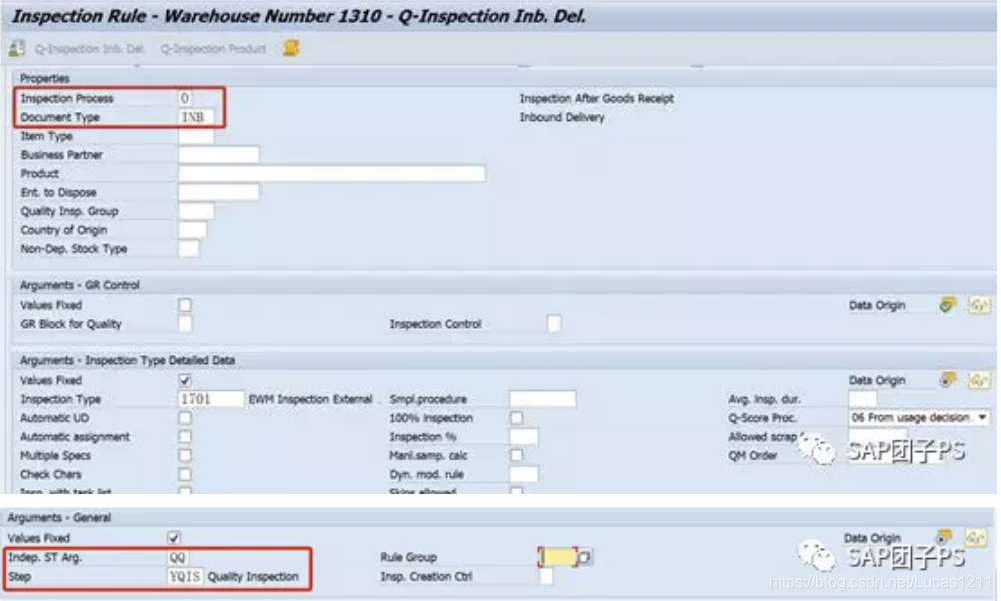Click the leftmost toolbar icon beside Q-Inspection Inb. Del.

pyautogui.click(x=17, y=48)
